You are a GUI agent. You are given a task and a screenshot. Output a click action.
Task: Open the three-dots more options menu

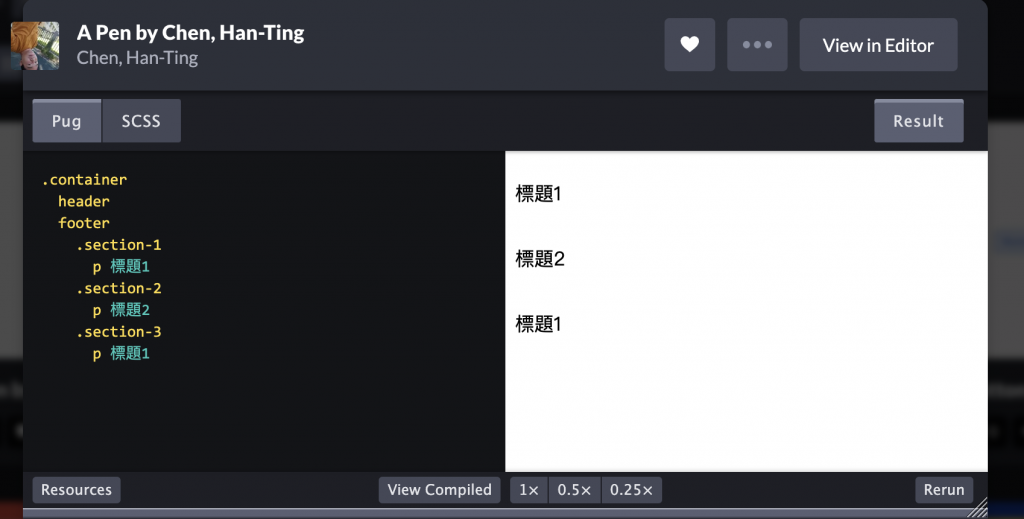(x=757, y=44)
